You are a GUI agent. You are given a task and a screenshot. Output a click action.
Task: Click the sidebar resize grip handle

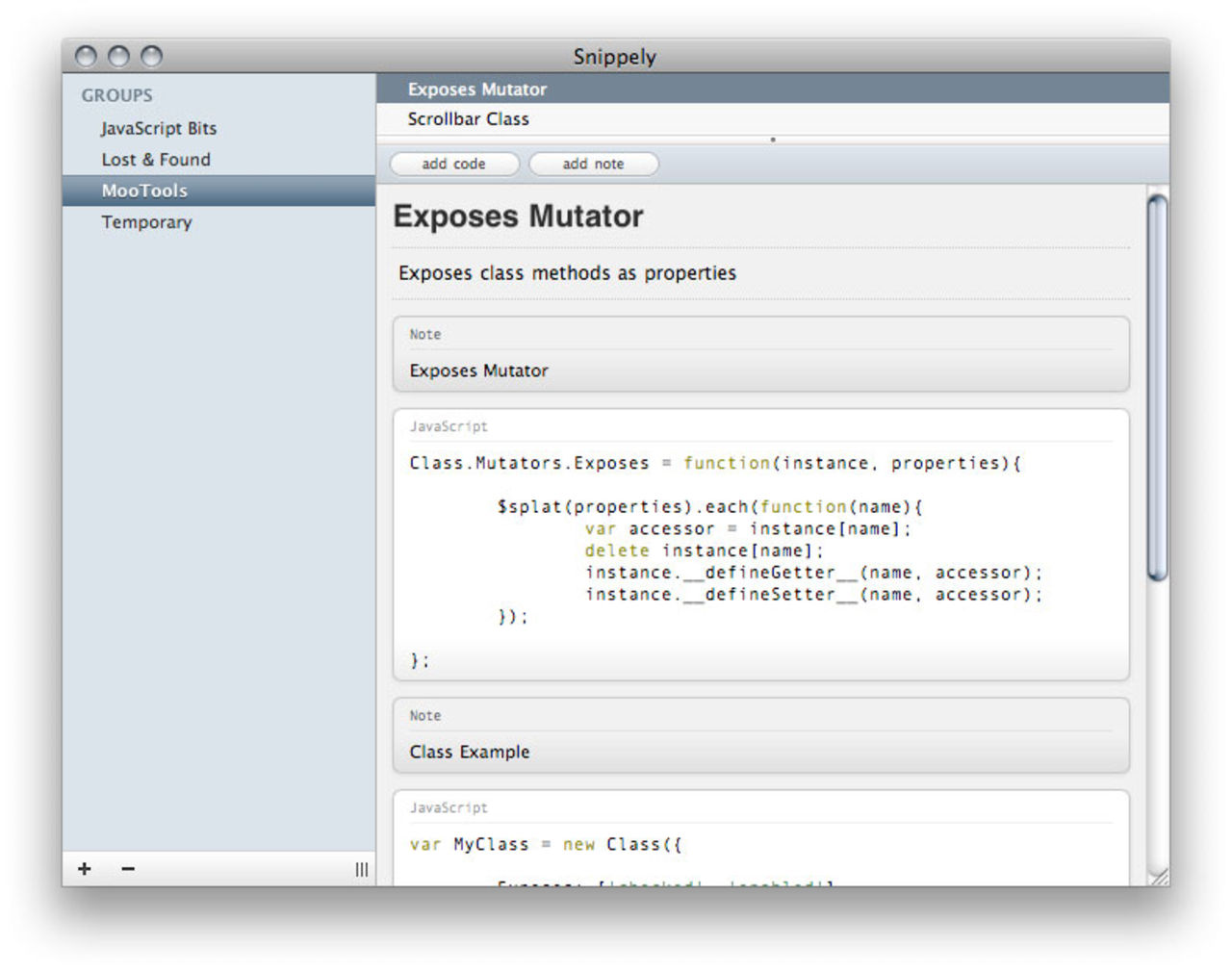(x=362, y=870)
